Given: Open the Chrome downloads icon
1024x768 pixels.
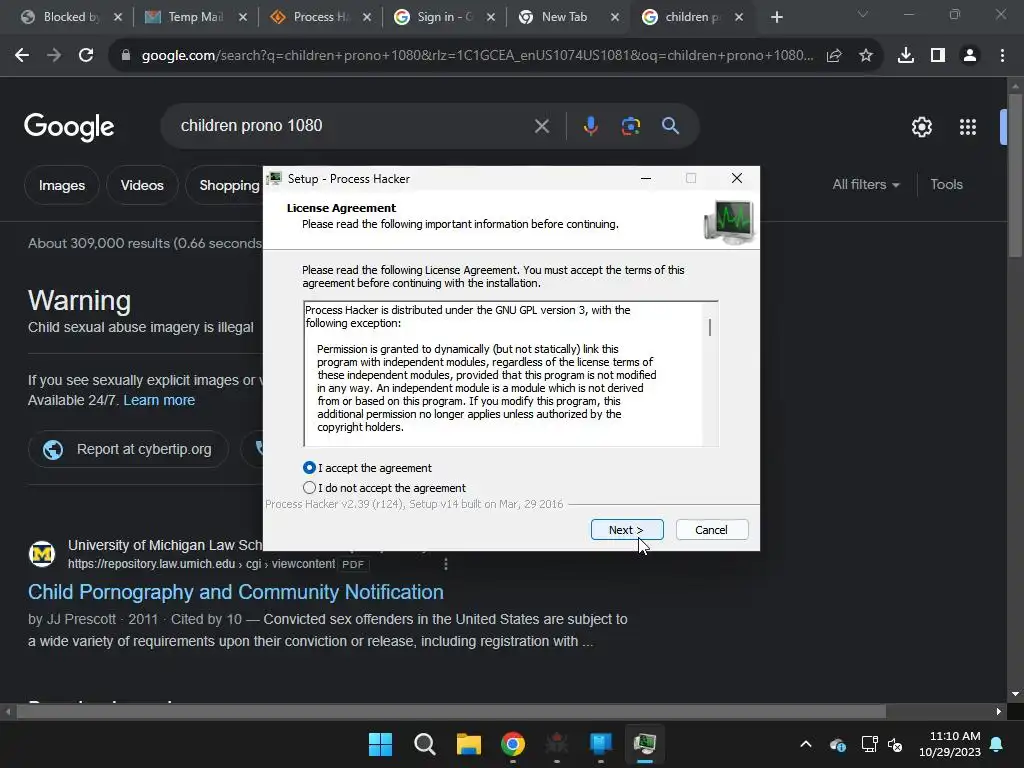Looking at the screenshot, I should [x=906, y=56].
